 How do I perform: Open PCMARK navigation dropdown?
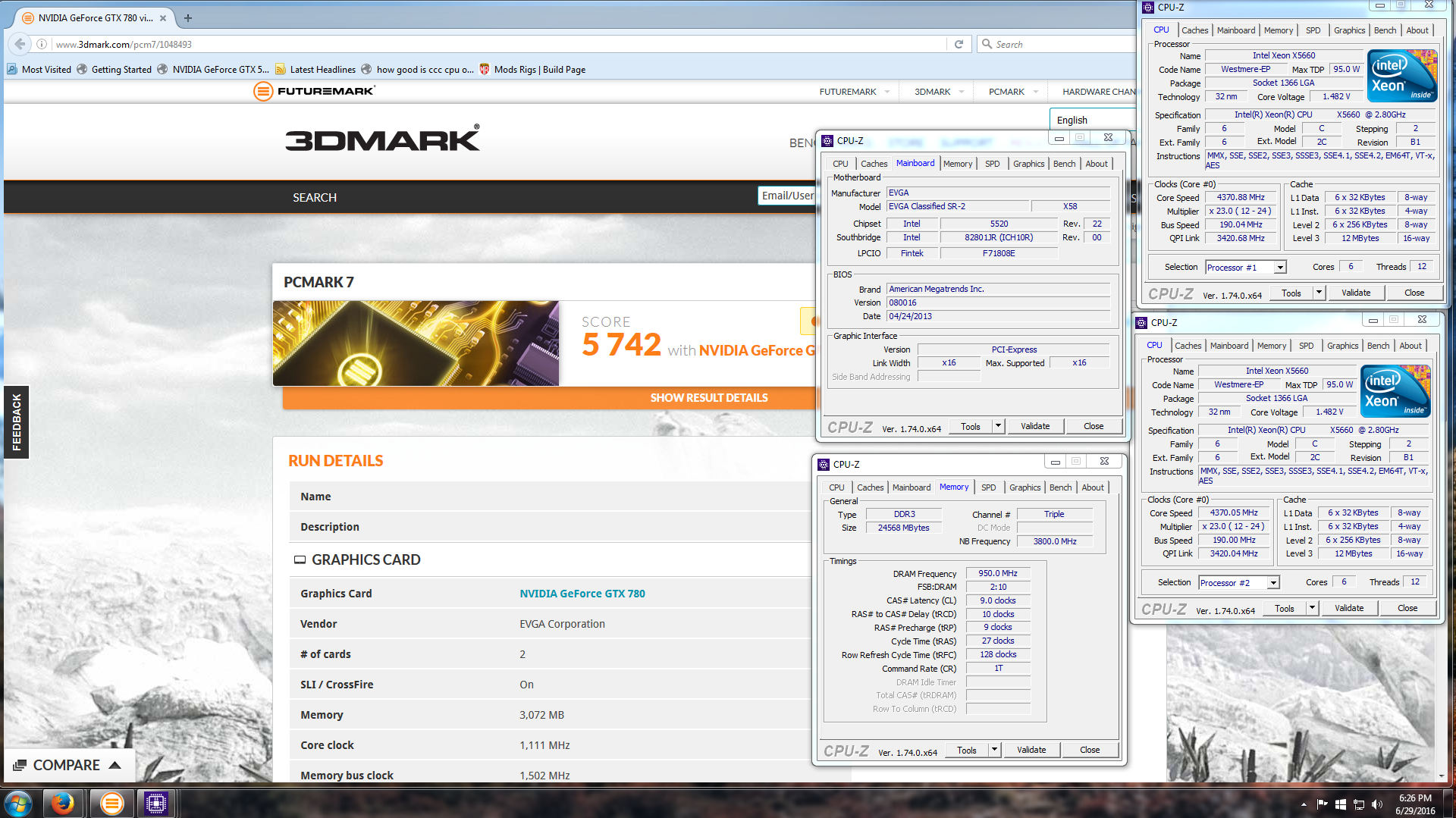click(x=1013, y=92)
